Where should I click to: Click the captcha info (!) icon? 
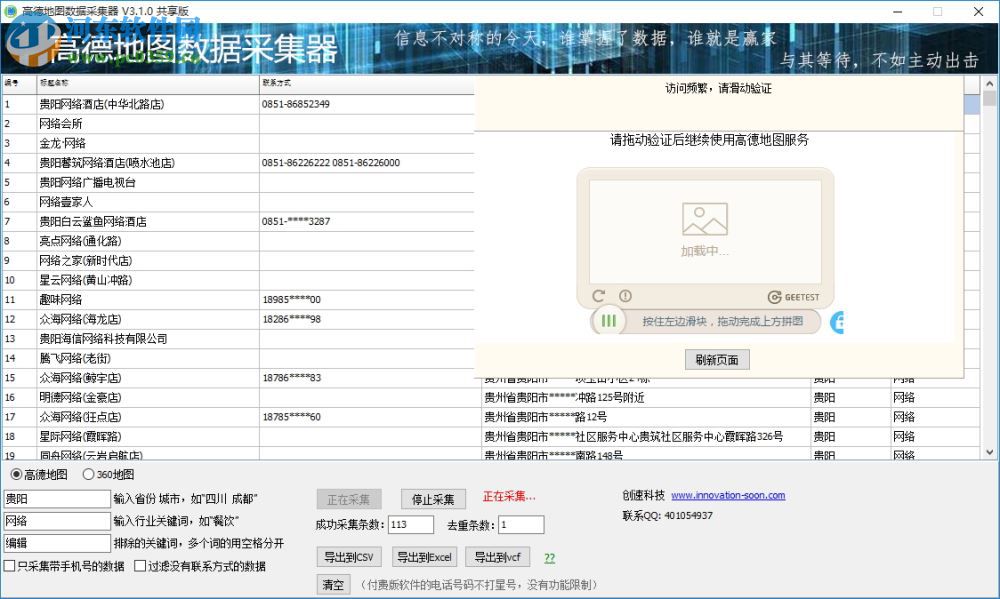(624, 296)
